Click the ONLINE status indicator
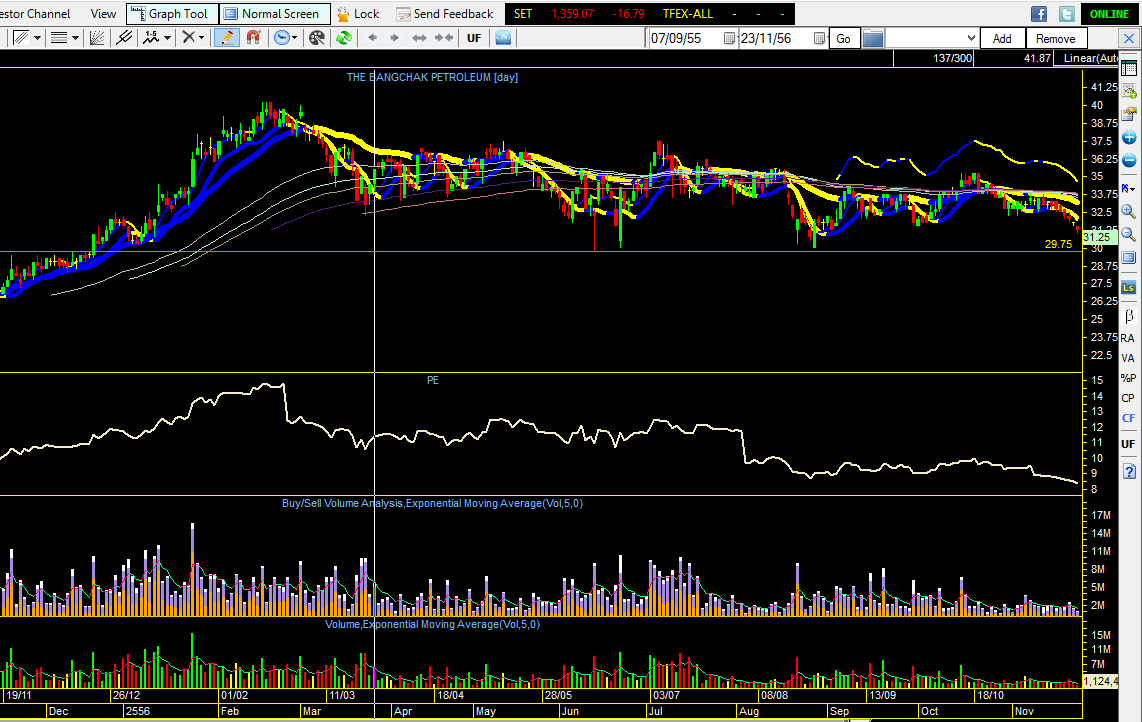The height and width of the screenshot is (722, 1142). click(1109, 14)
